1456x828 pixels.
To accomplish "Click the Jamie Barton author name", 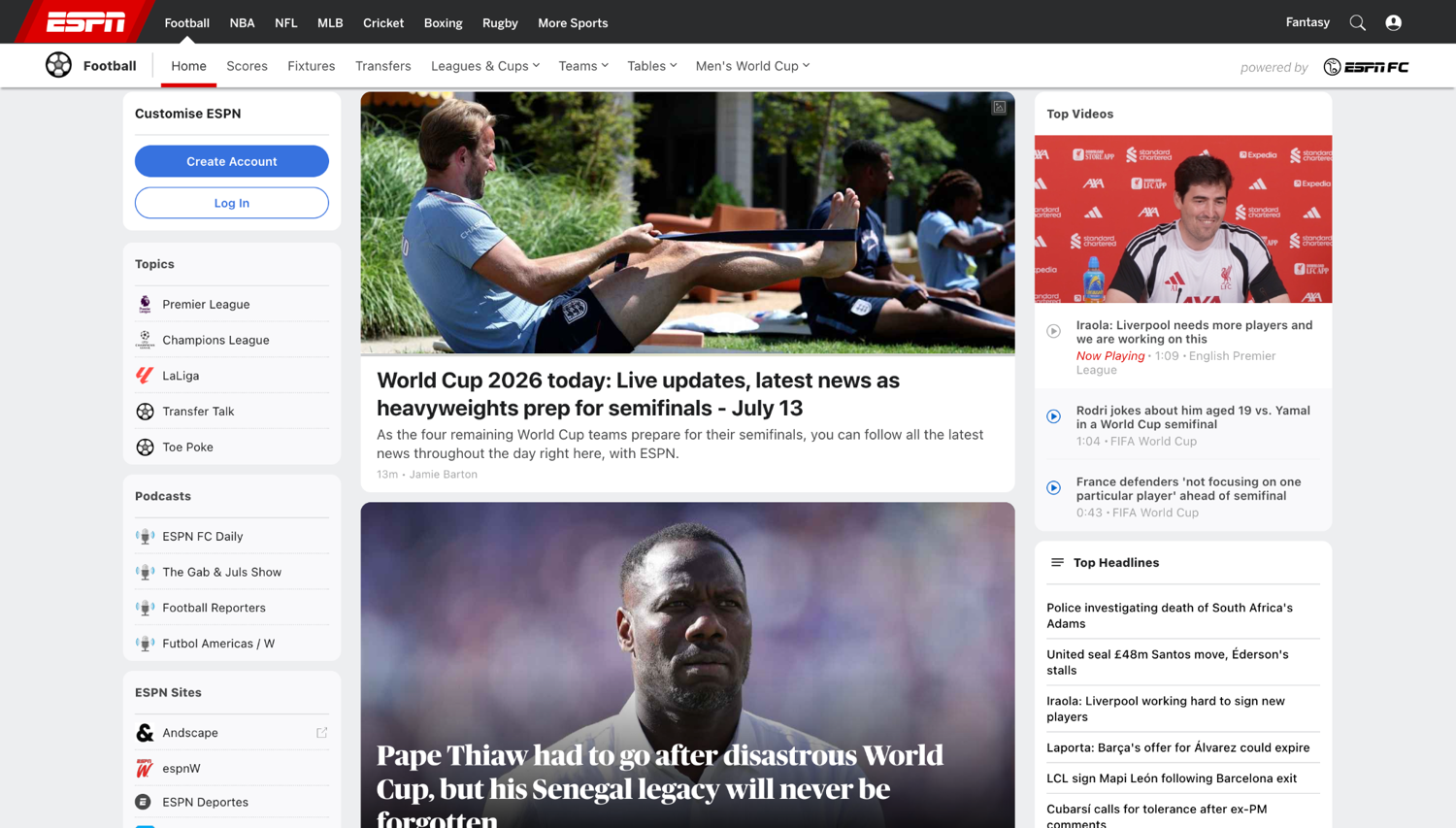I will click(x=444, y=475).
